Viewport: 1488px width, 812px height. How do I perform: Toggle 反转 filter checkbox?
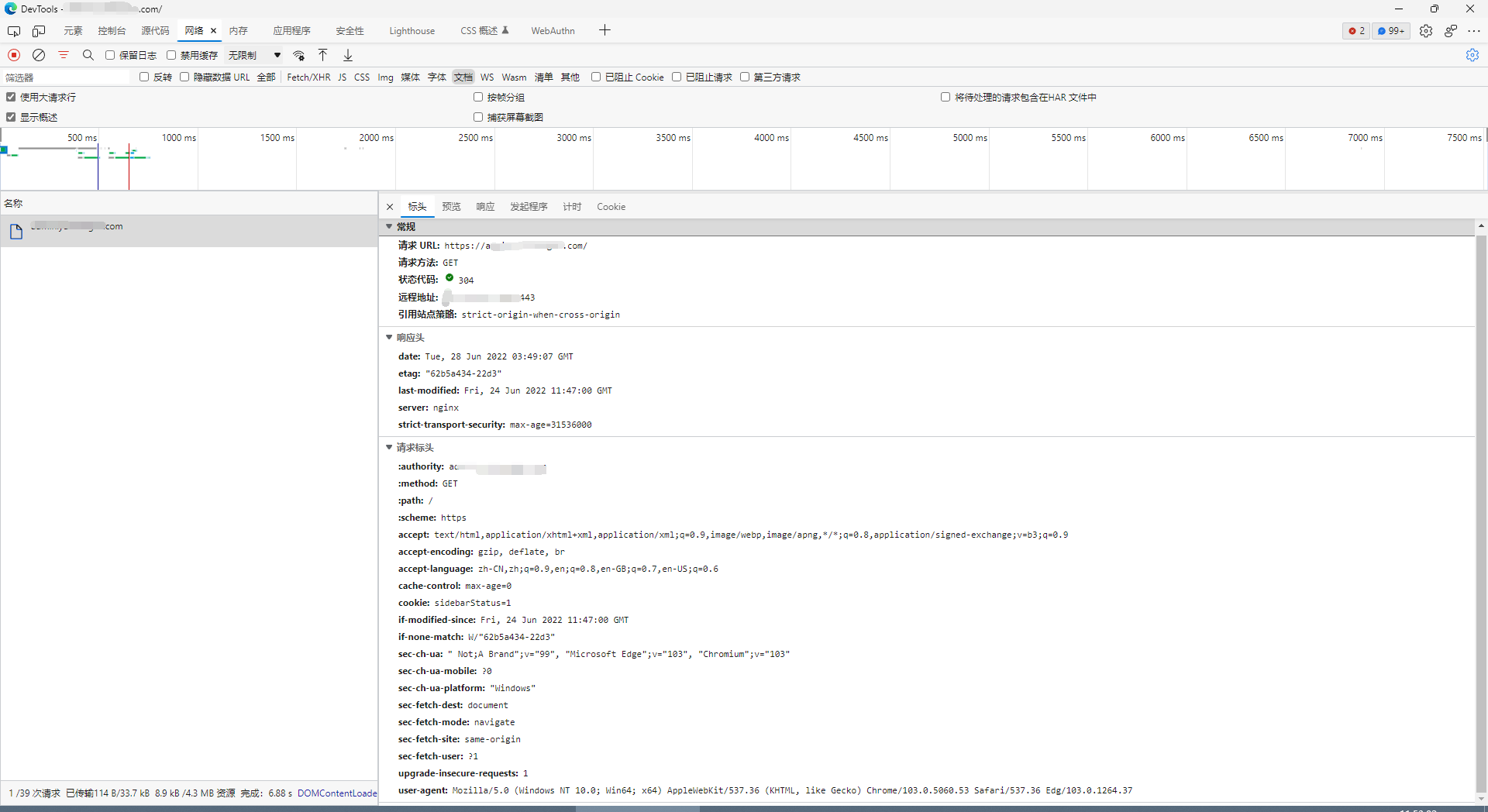pos(144,77)
